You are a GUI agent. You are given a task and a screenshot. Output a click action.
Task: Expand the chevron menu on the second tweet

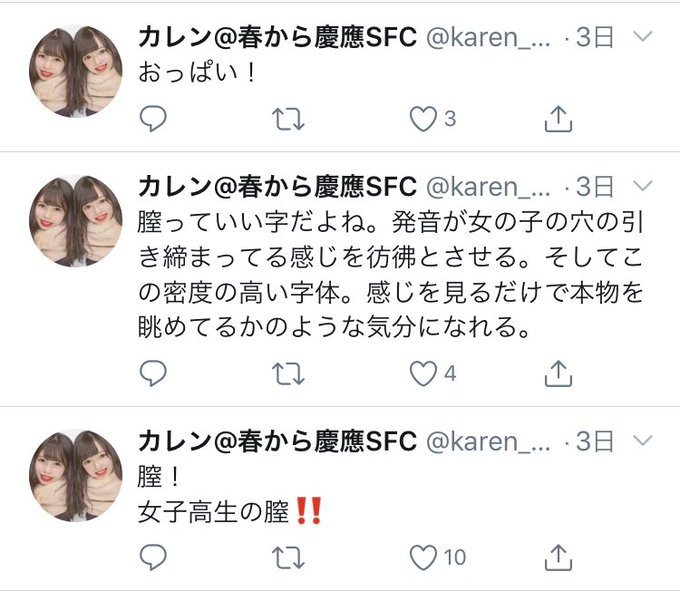643,186
